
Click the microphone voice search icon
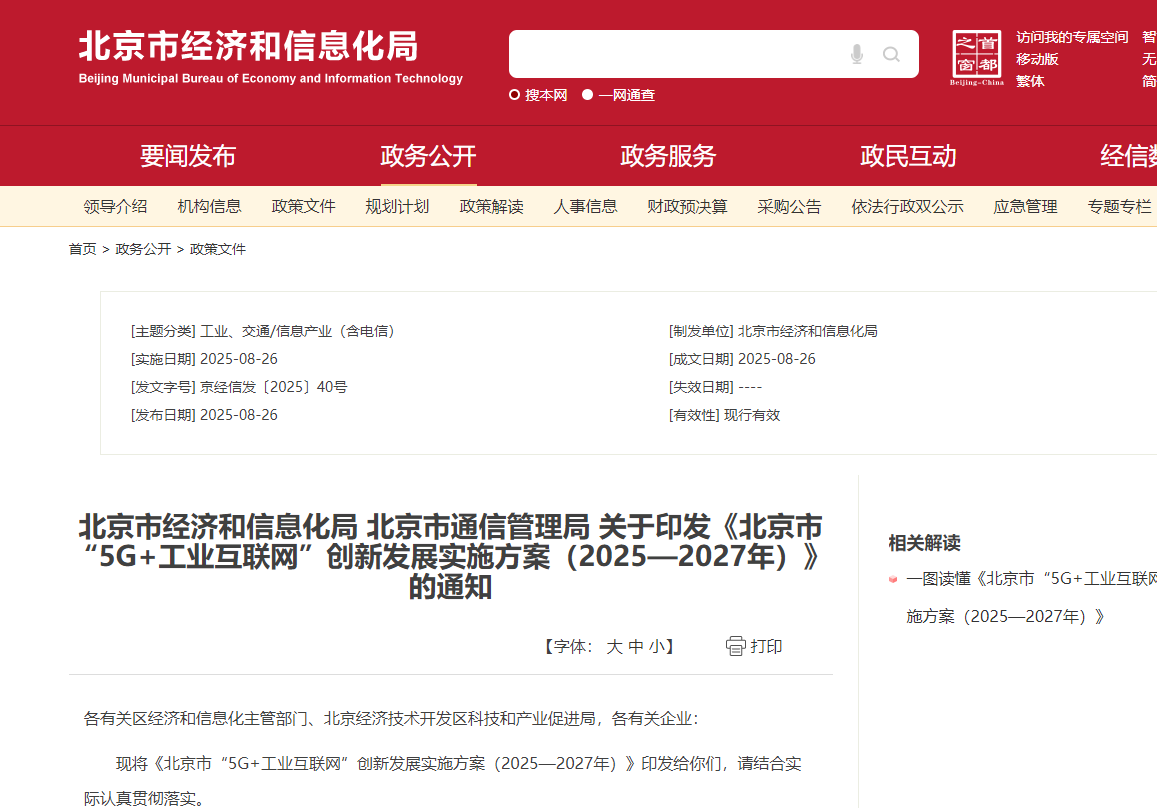[856, 54]
